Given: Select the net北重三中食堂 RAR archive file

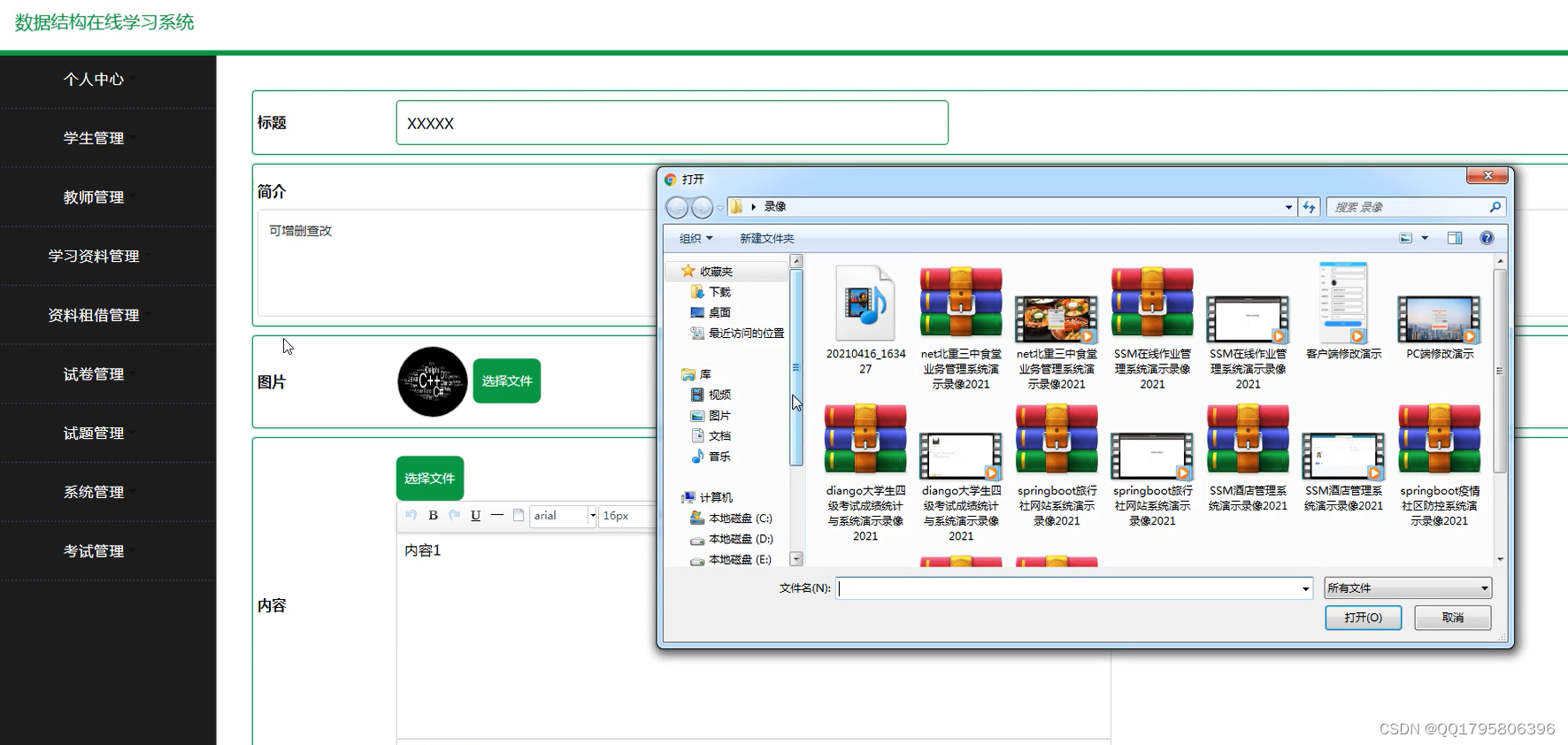Looking at the screenshot, I should 961,327.
